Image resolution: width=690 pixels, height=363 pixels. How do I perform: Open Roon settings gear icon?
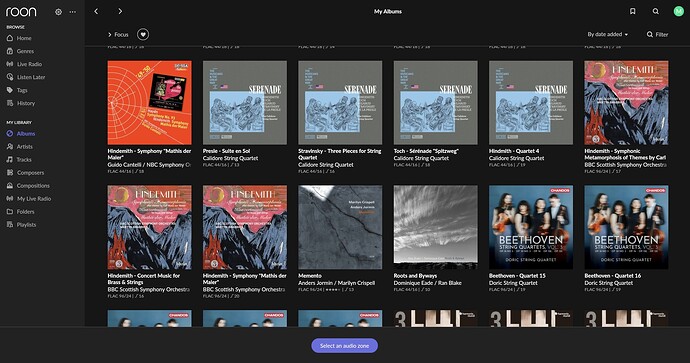58,12
